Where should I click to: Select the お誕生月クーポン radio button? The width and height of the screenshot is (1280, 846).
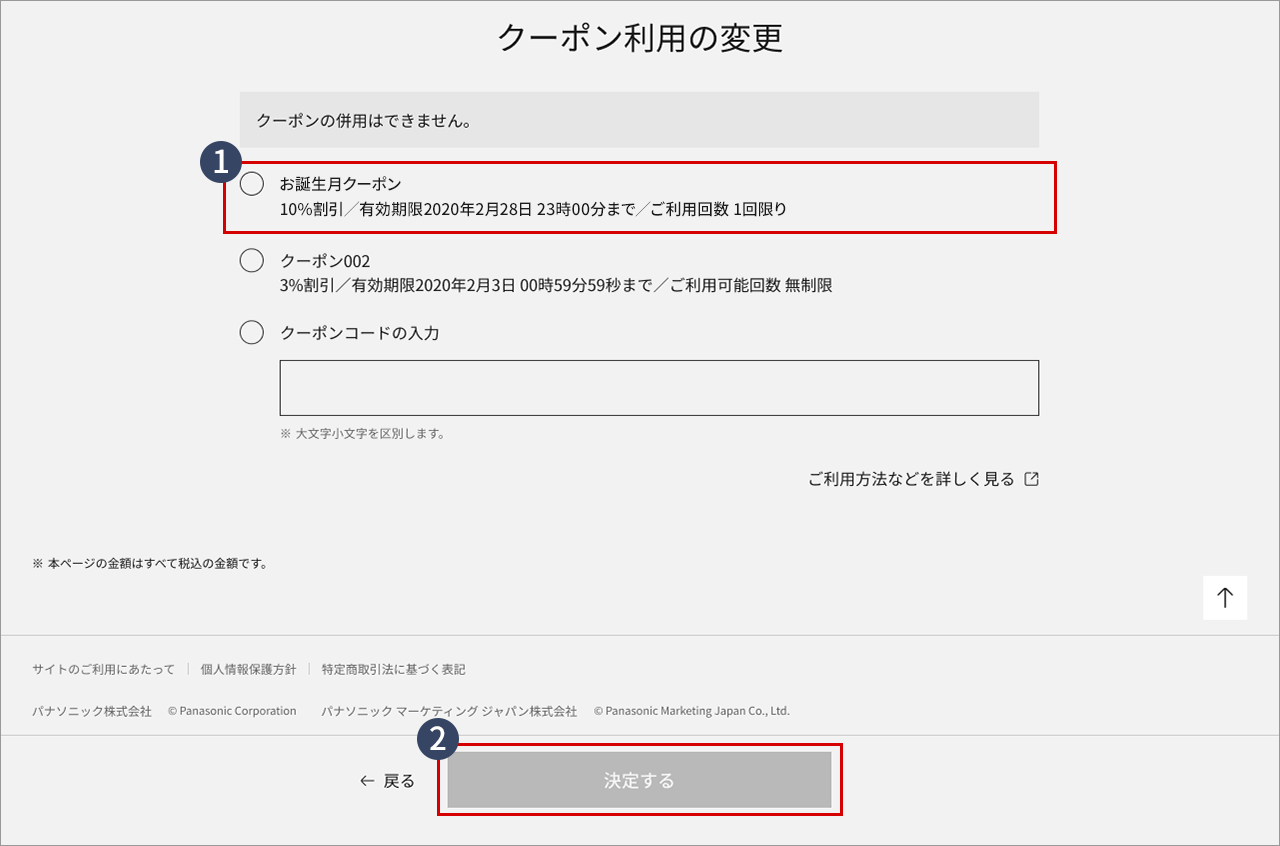pos(251,184)
